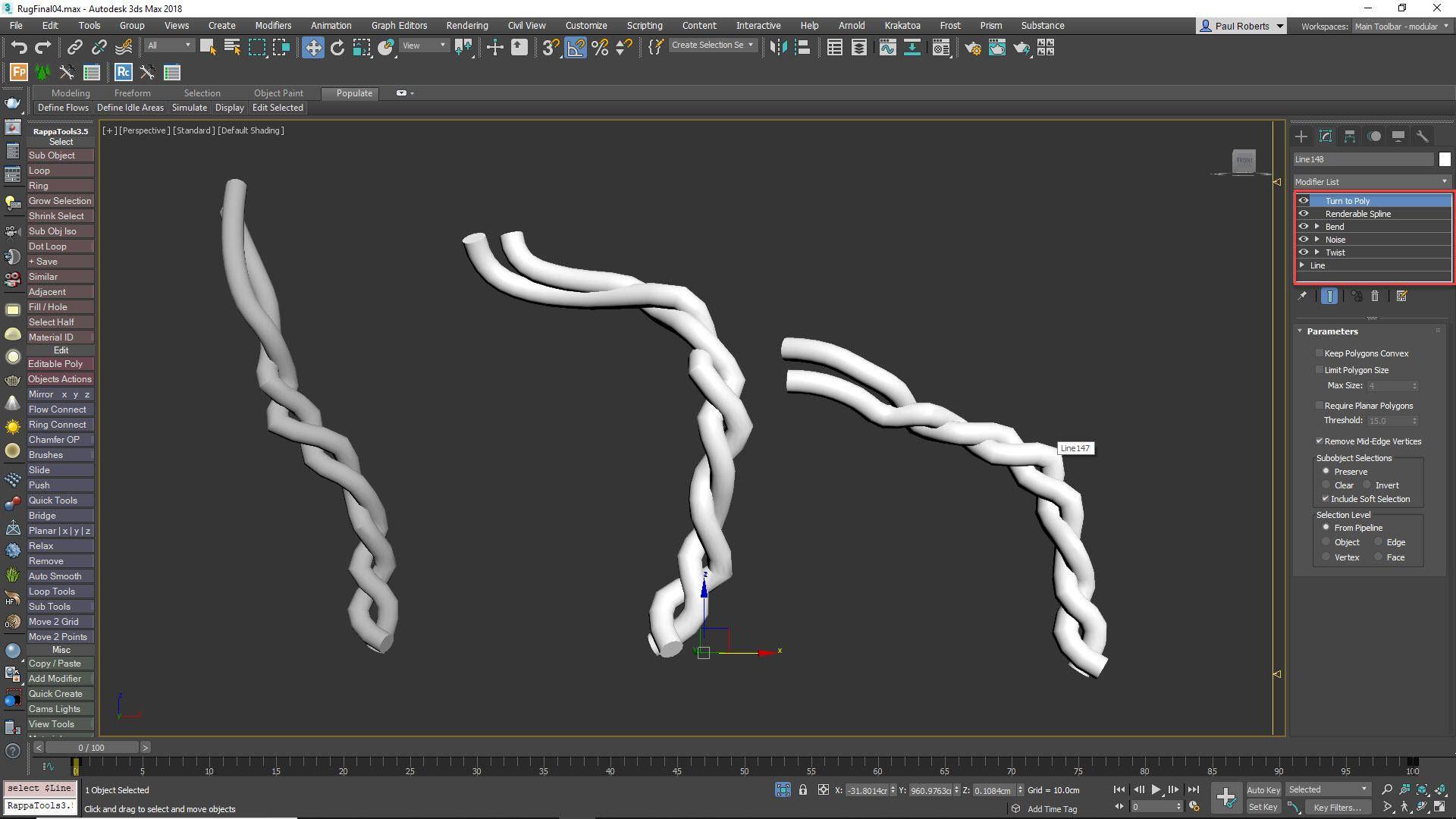The height and width of the screenshot is (819, 1456).
Task: Select the Move transform tool
Action: tap(312, 48)
